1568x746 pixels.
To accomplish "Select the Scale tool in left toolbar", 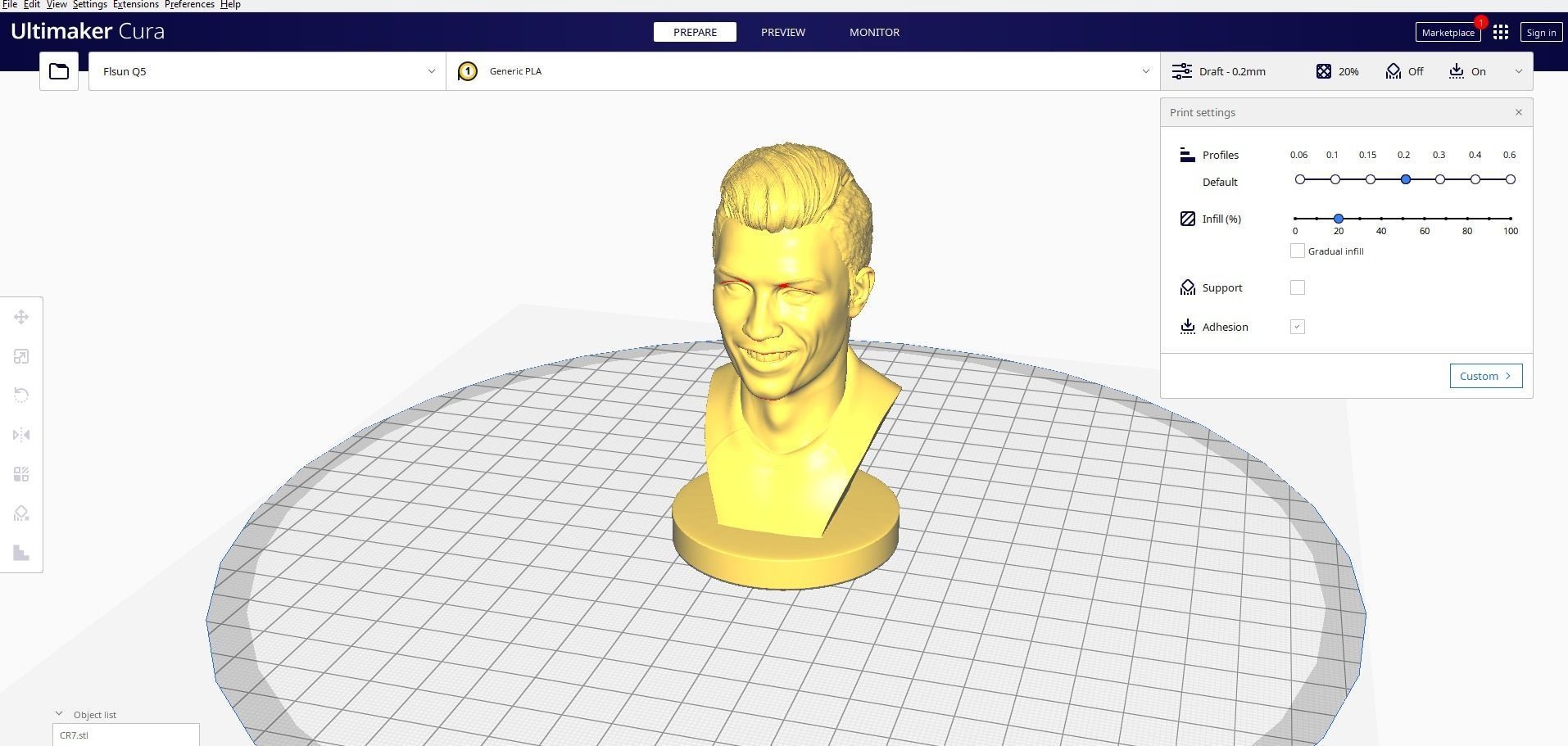I will [21, 356].
